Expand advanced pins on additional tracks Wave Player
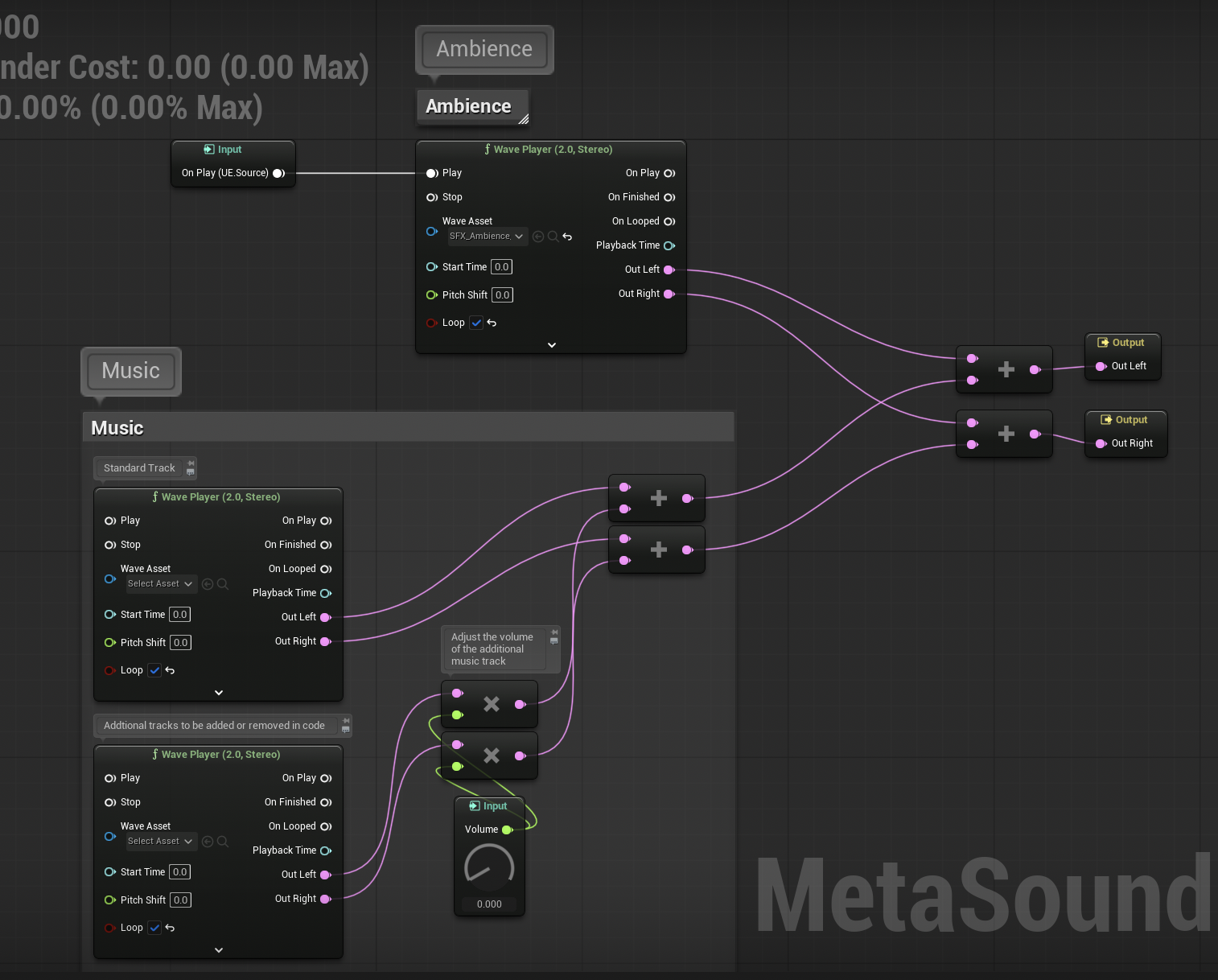This screenshot has height=980, width=1218. tap(219, 950)
